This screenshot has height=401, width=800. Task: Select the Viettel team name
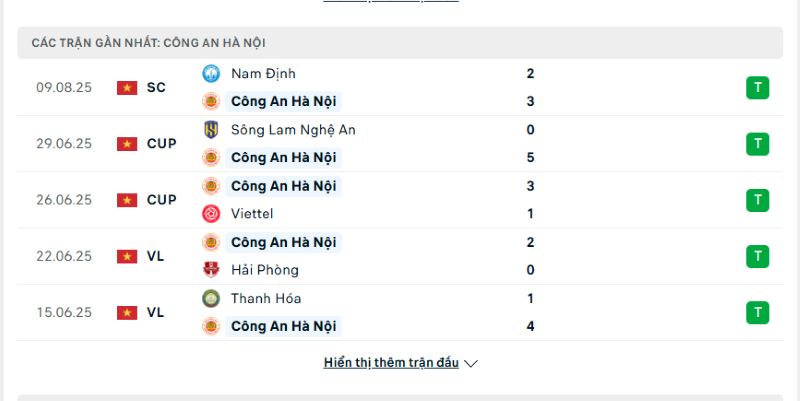(252, 213)
